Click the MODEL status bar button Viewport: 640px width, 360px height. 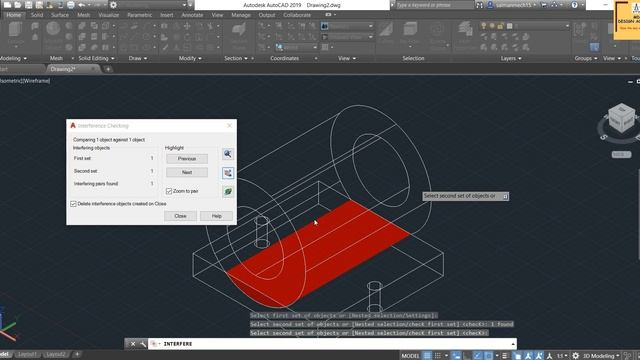pyautogui.click(x=410, y=356)
